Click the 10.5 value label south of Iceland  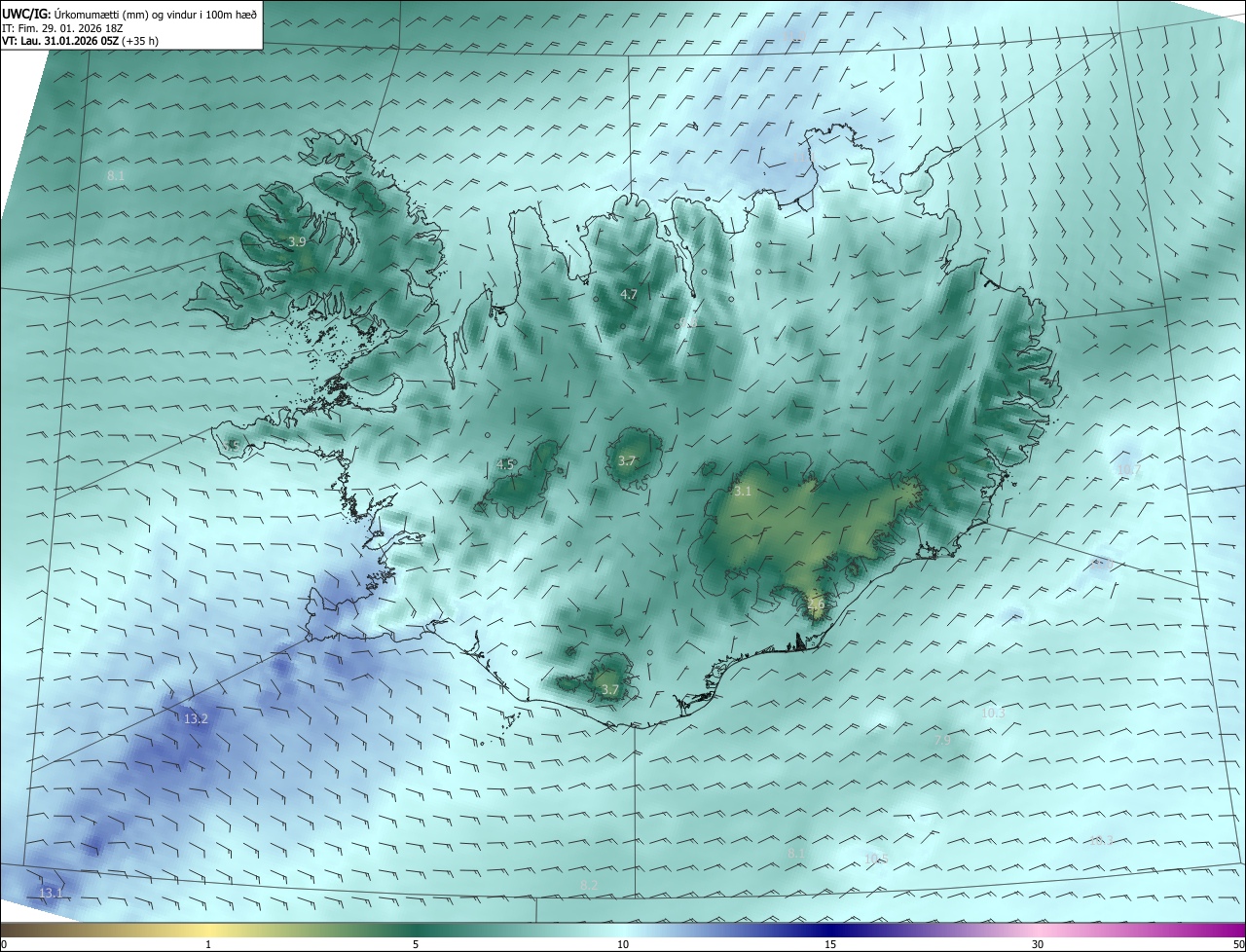coord(876,858)
